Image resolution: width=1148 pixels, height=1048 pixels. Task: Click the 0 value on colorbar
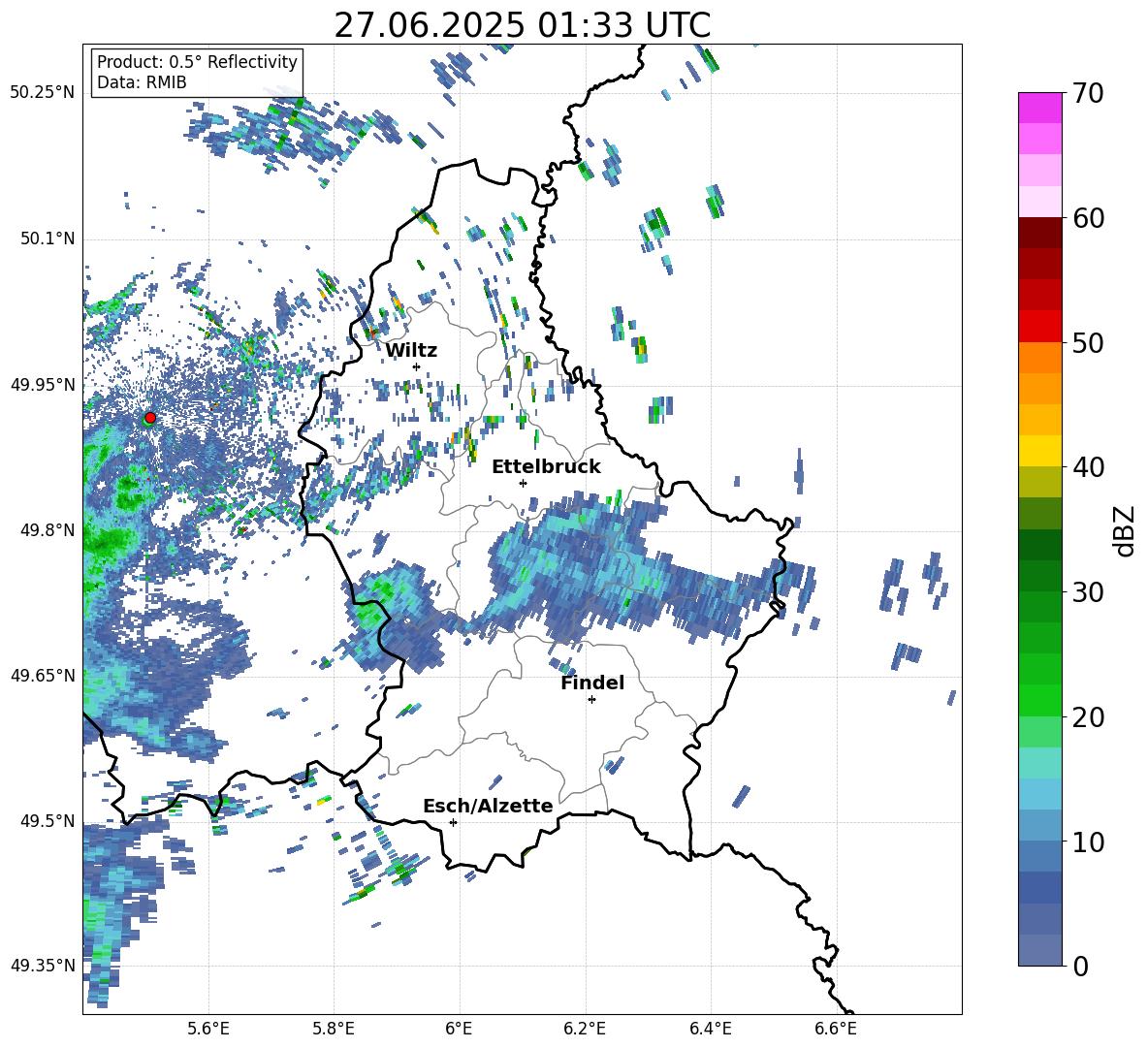(1080, 966)
